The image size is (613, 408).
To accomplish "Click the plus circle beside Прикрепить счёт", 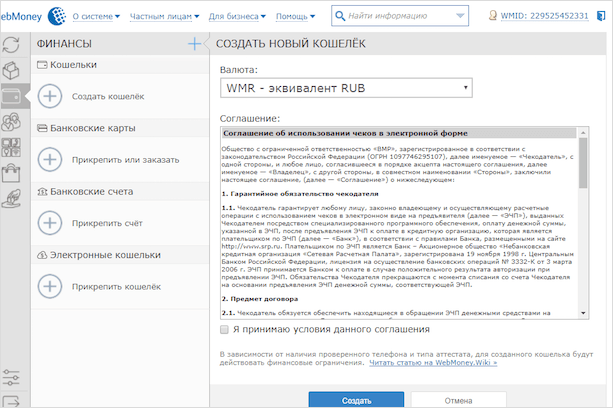I will [x=50, y=223].
